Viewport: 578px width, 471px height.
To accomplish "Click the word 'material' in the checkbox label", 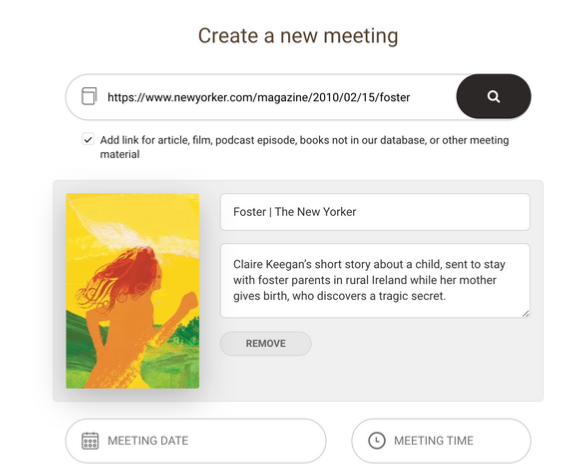I will (x=120, y=154).
